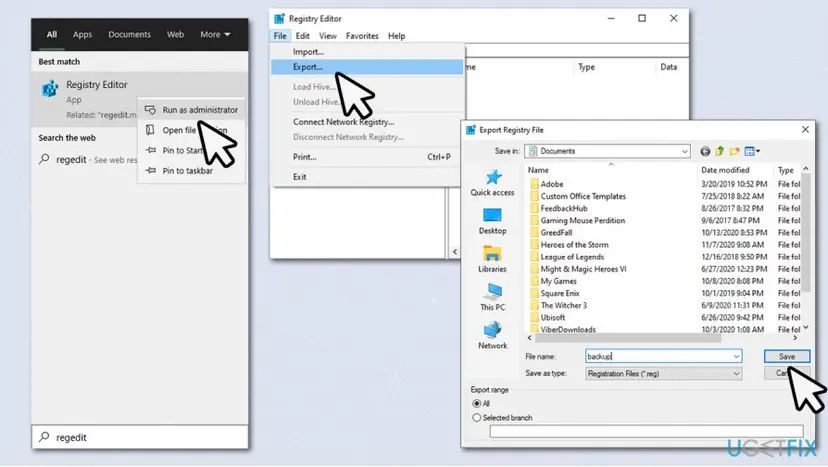Choose Connect Network Registry... menu item
Viewport: 828px width, 467px height.
click(367, 122)
